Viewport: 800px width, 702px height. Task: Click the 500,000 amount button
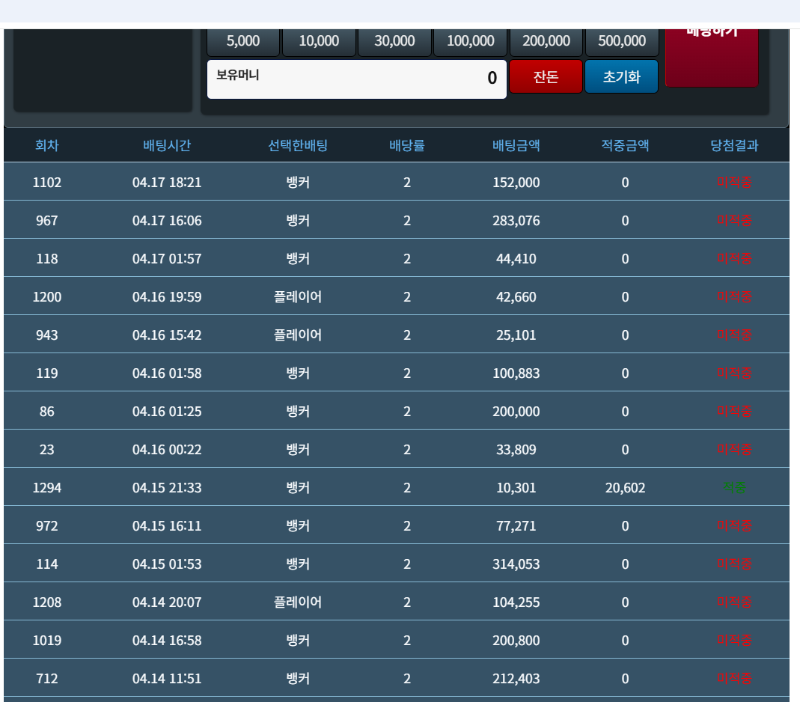622,41
